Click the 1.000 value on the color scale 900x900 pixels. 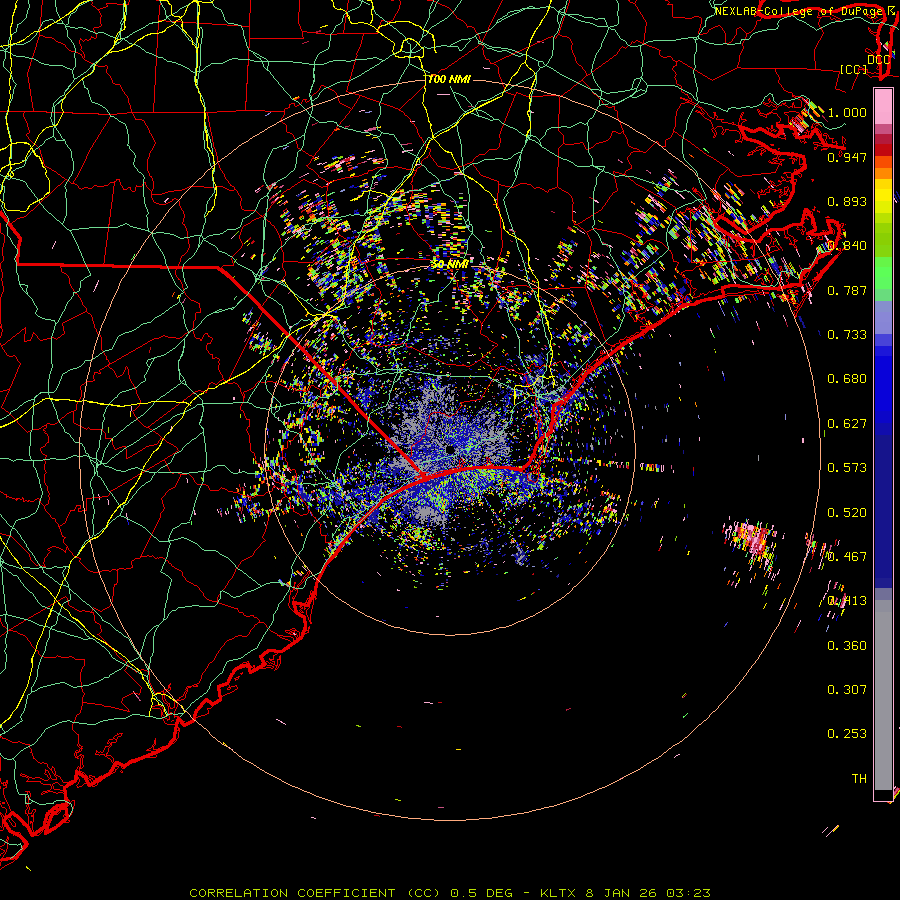(847, 112)
